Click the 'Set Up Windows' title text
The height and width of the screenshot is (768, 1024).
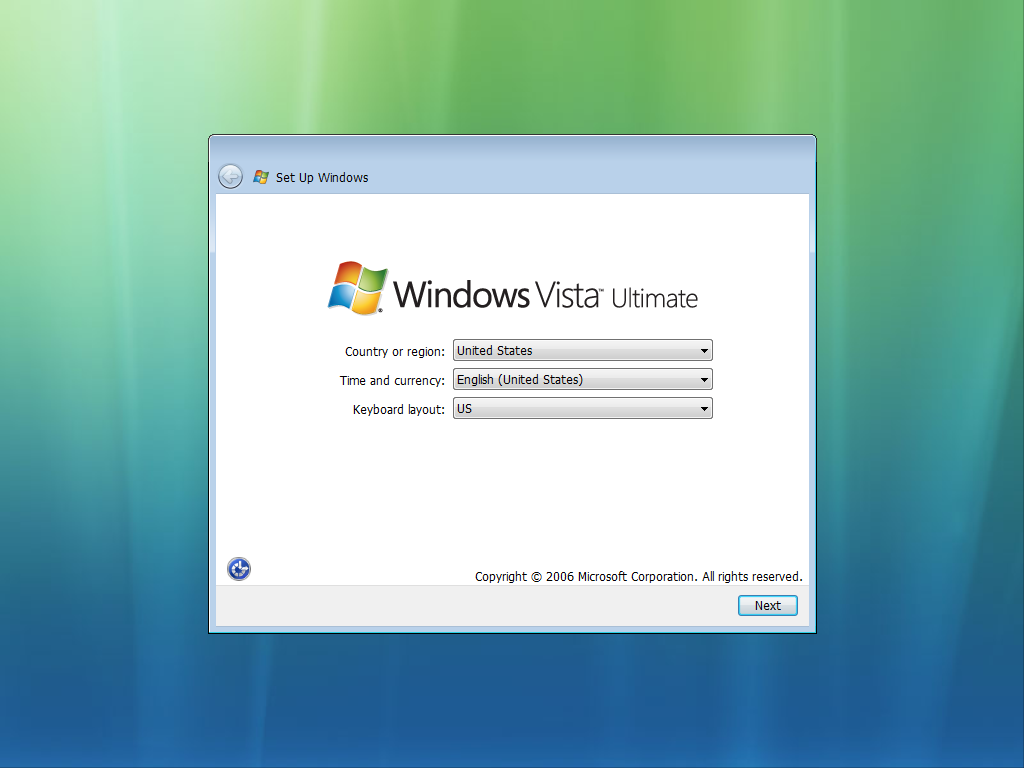click(322, 178)
